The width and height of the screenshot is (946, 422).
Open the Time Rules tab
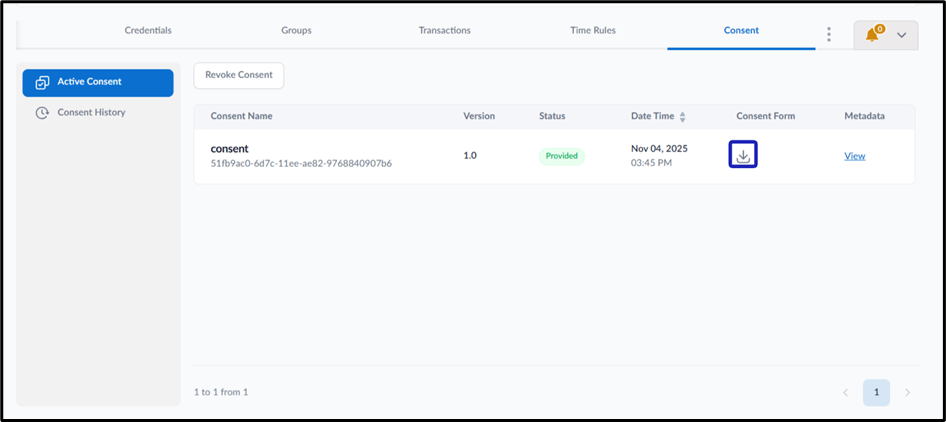pyautogui.click(x=593, y=30)
